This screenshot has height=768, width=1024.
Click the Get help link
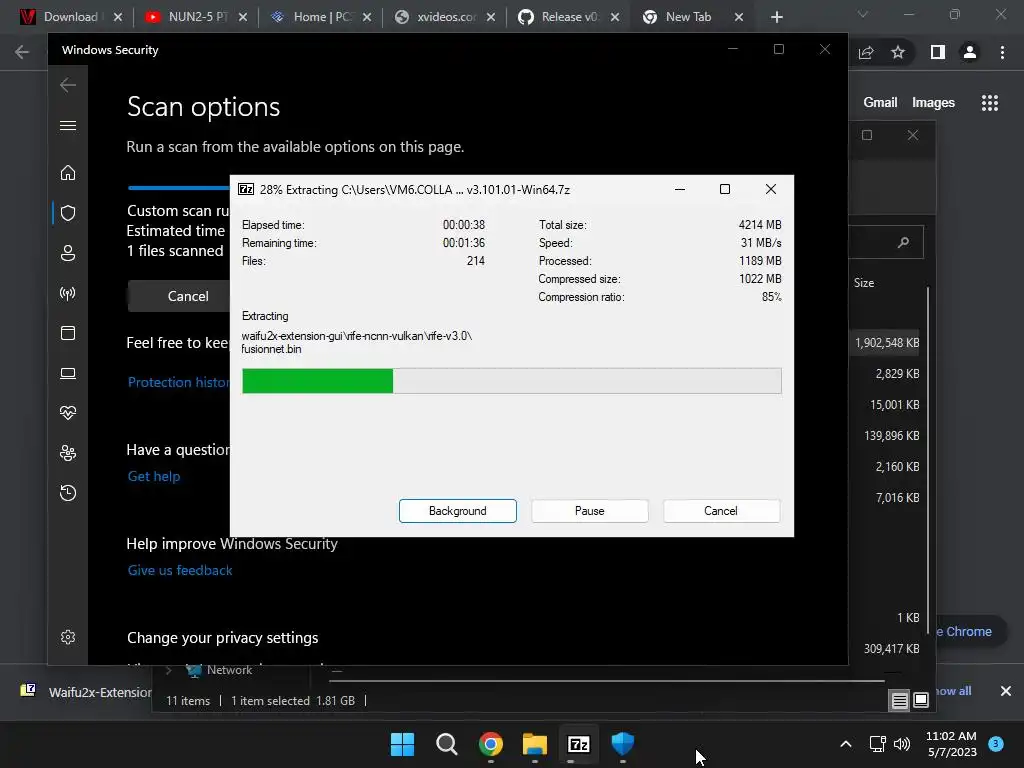[154, 476]
